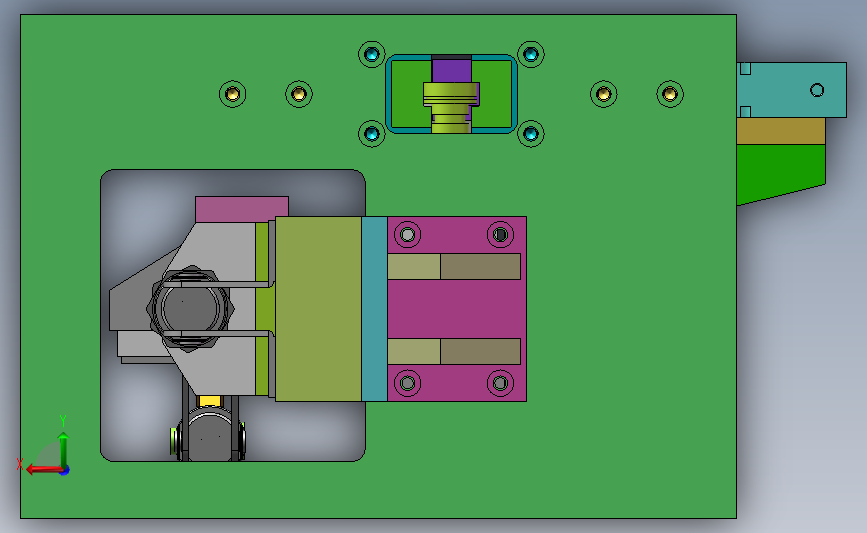Select the gold screw just right of the insert

604,94
